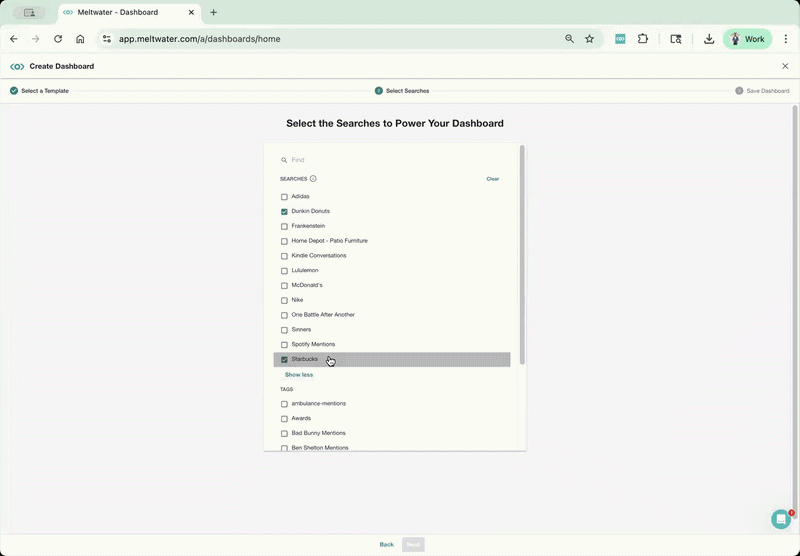Check the Frankenstein search checkbox

284,226
